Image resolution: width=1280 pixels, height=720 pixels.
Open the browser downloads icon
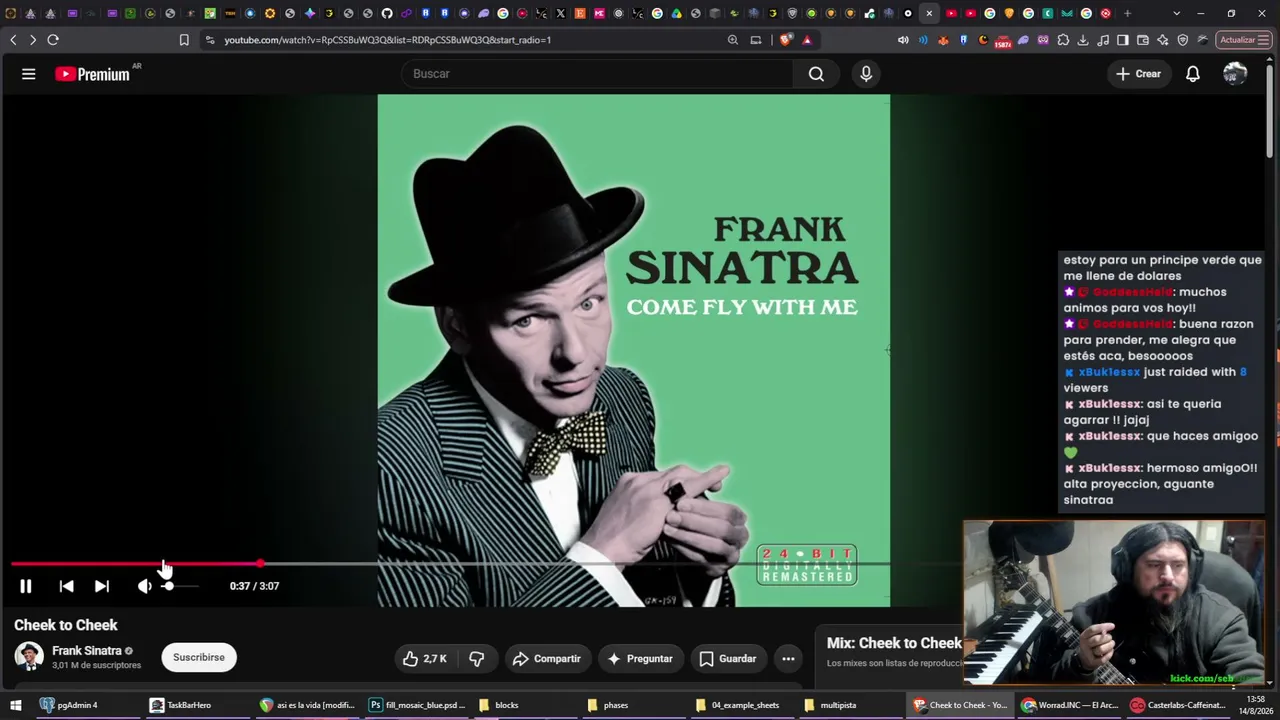pyautogui.click(x=1083, y=40)
